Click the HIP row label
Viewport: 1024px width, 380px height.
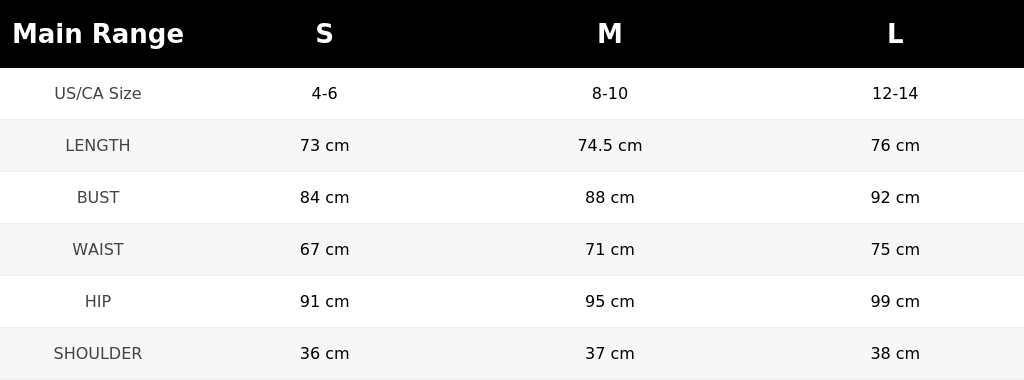tap(98, 302)
